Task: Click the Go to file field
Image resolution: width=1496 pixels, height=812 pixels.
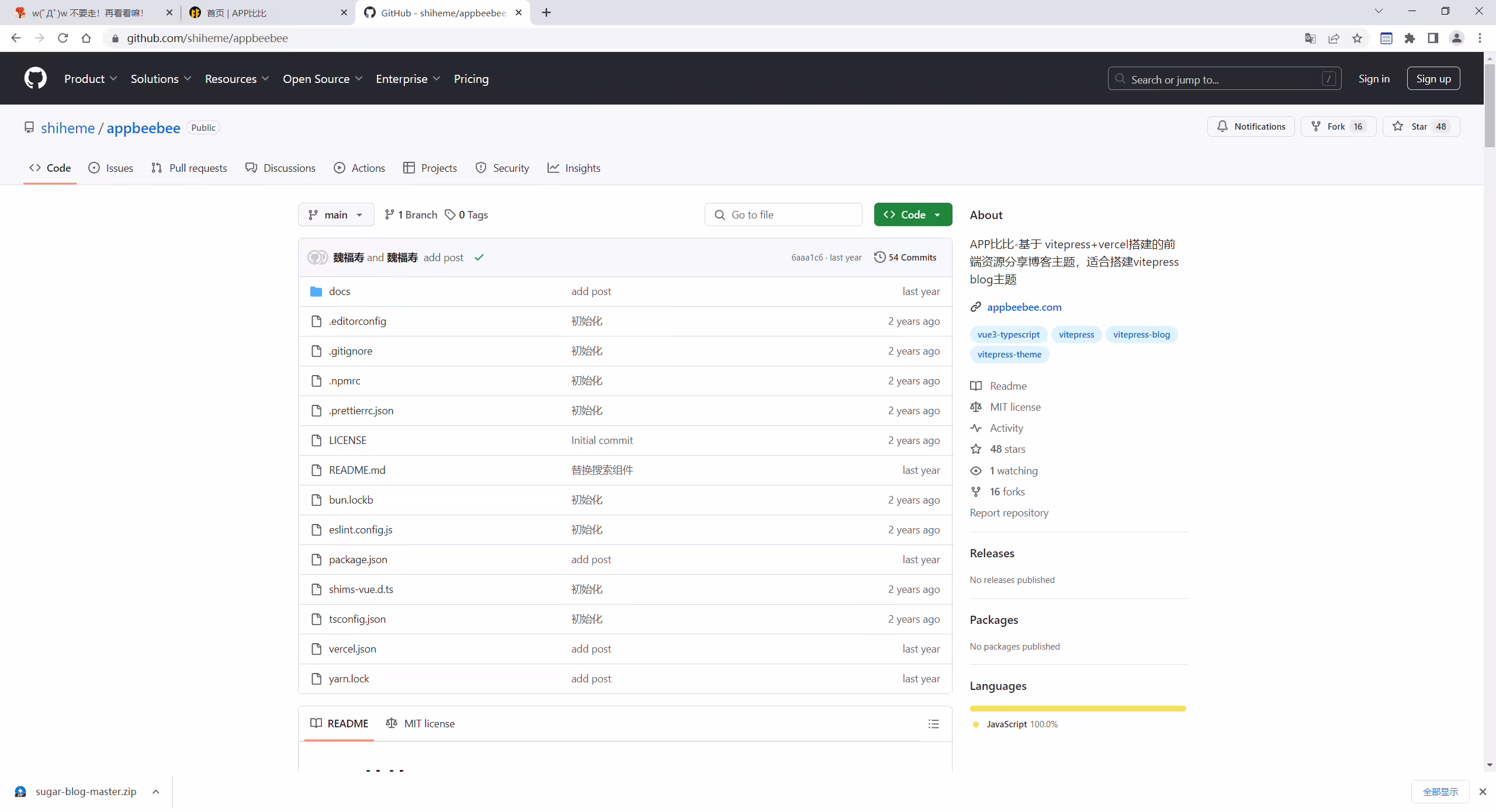Action: click(783, 215)
